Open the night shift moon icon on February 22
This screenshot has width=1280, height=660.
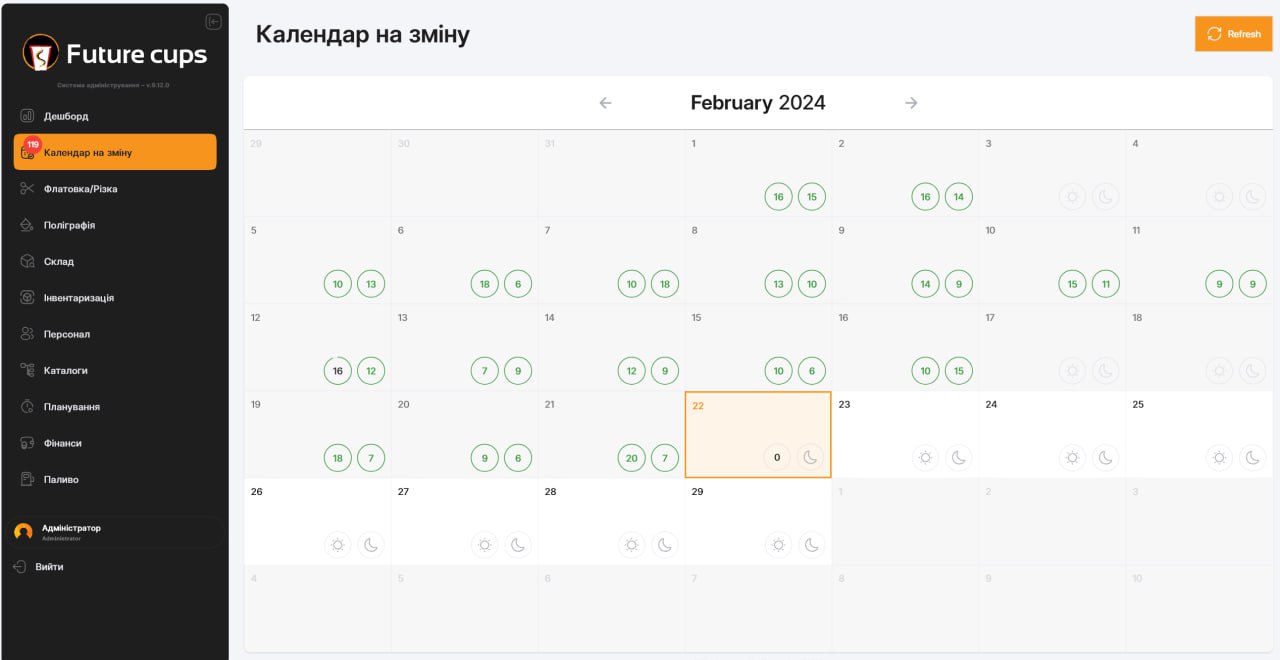tap(810, 458)
